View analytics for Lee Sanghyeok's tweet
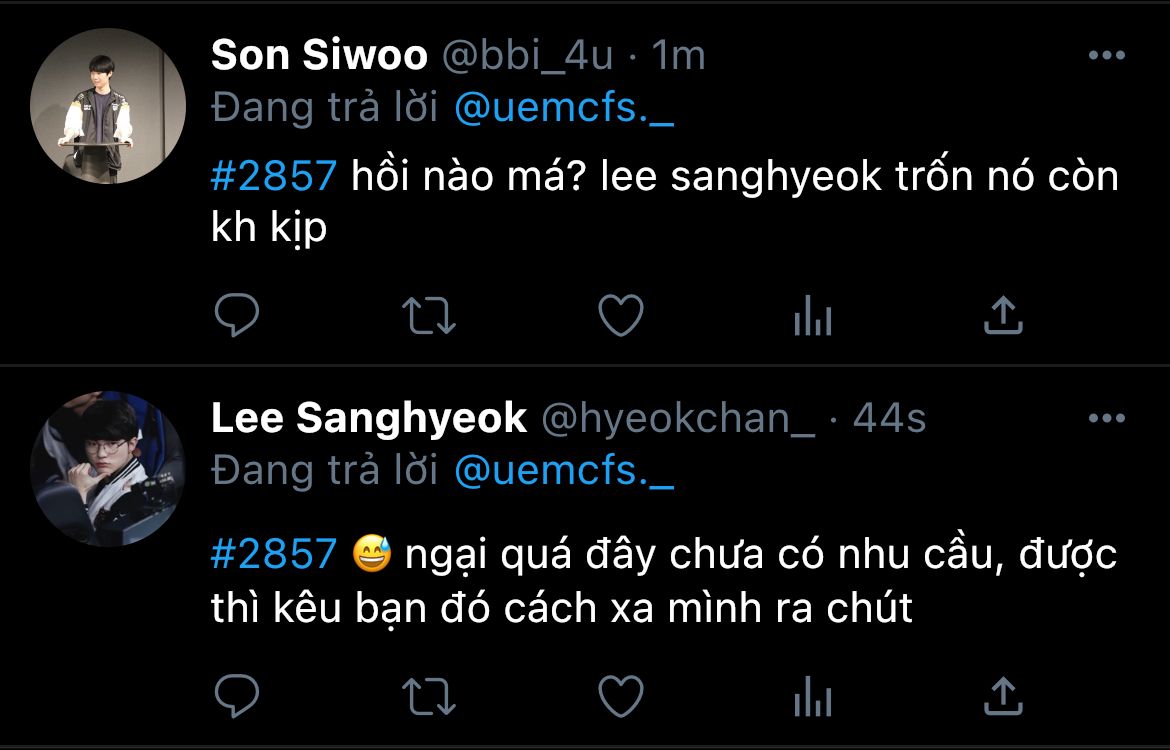This screenshot has width=1170, height=750. point(812,698)
